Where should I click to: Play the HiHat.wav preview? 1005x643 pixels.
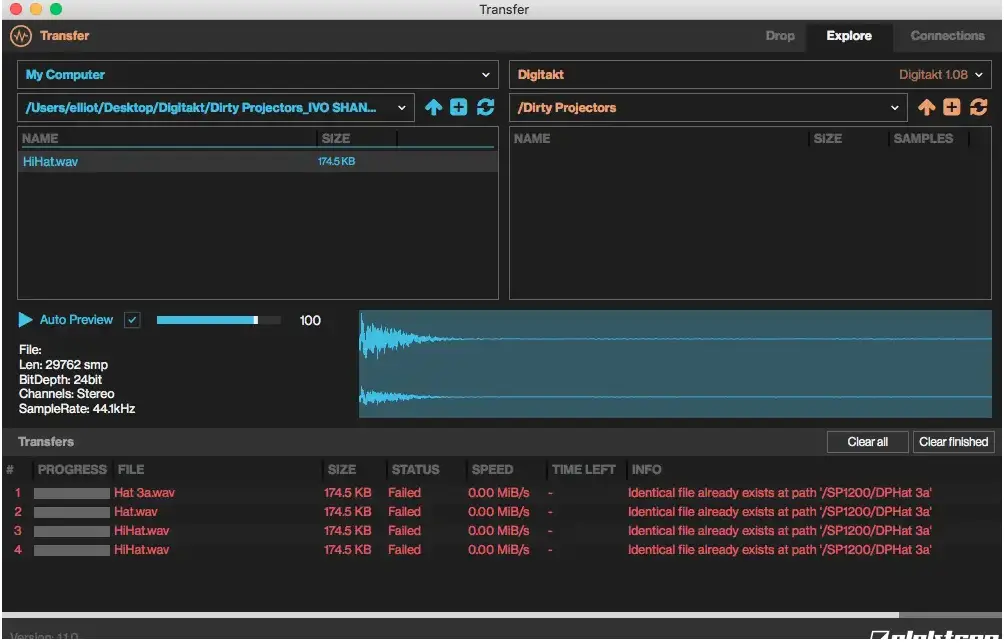point(25,319)
